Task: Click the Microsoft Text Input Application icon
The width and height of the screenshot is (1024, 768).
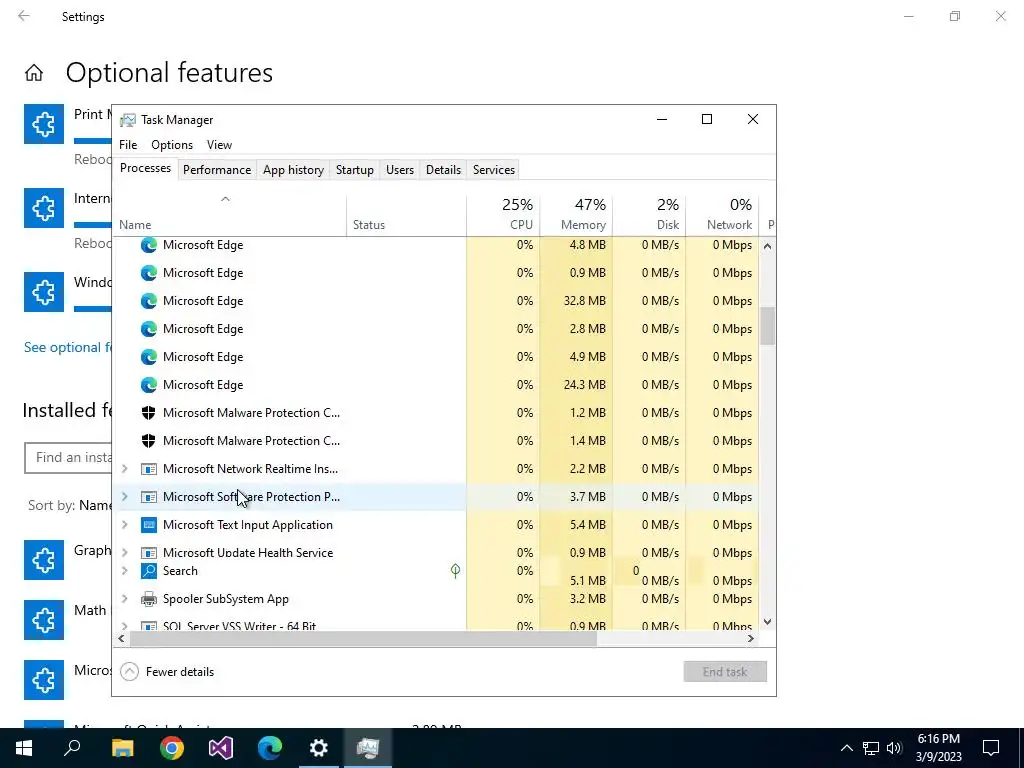Action: [149, 525]
